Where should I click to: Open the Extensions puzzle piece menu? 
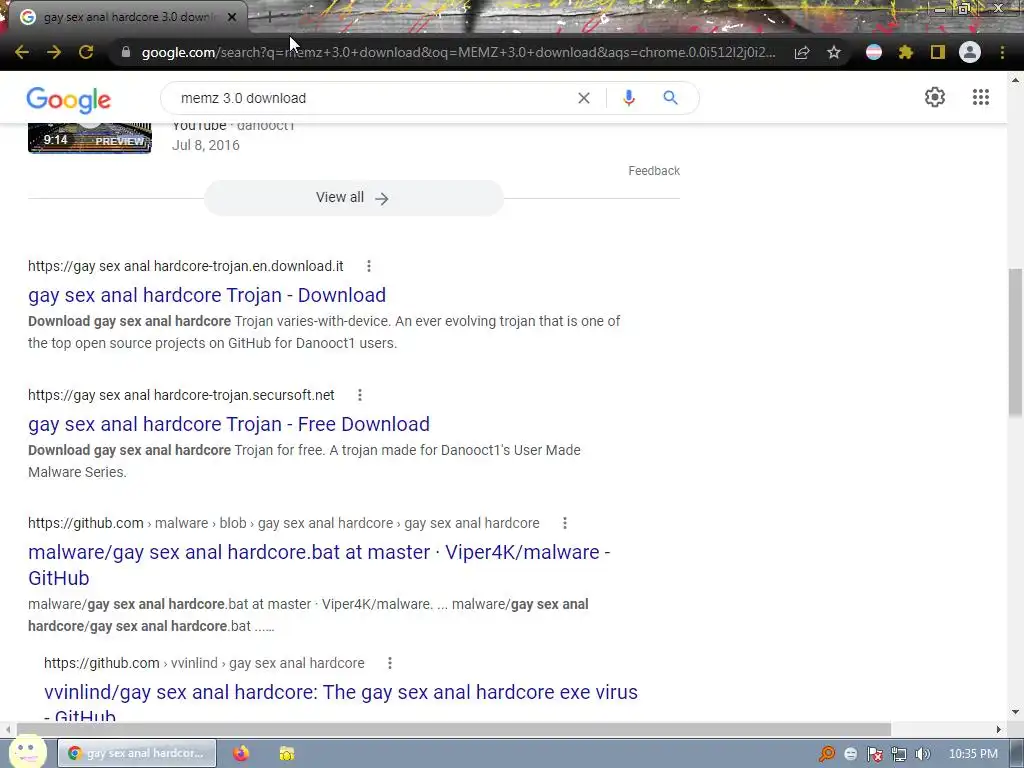pyautogui.click(x=906, y=52)
